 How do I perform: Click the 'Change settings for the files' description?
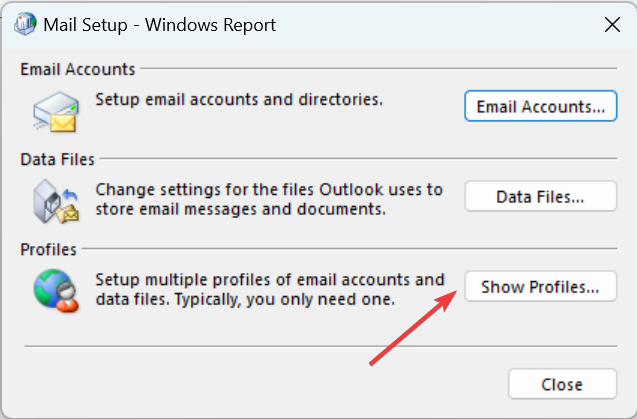coord(269,199)
